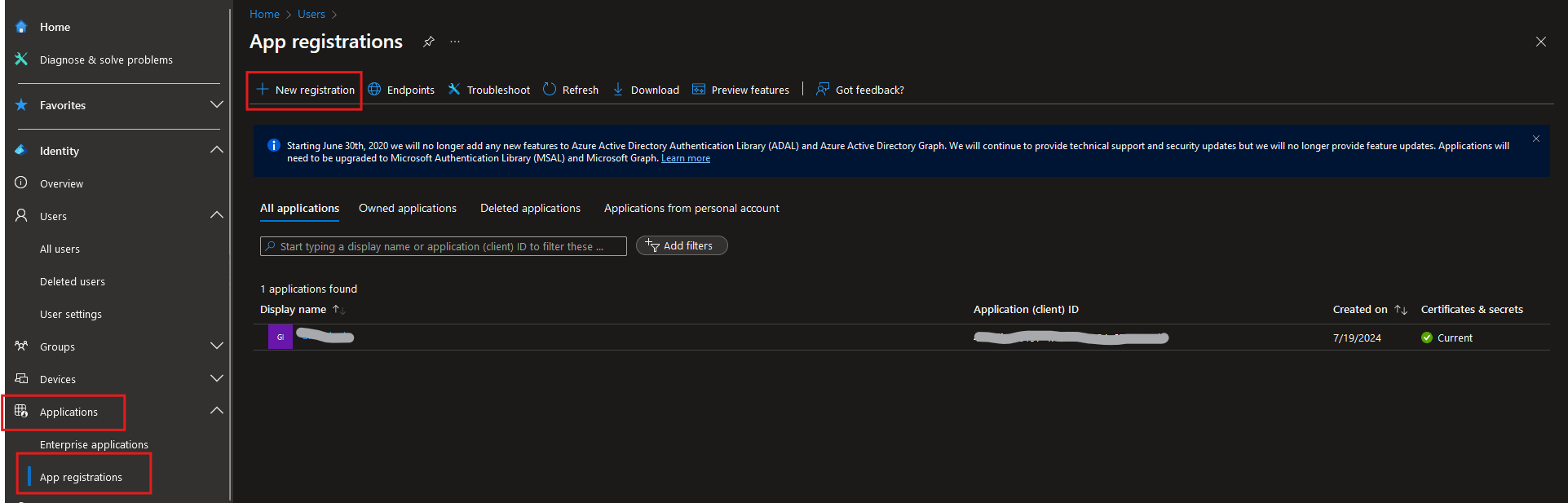Screen dimensions: 1568x503
Task: Click the Endpoints globe icon
Action: (374, 89)
